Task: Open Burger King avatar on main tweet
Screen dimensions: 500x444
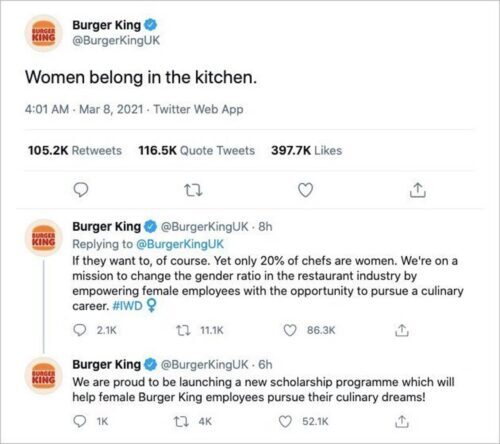Action: pyautogui.click(x=44, y=33)
